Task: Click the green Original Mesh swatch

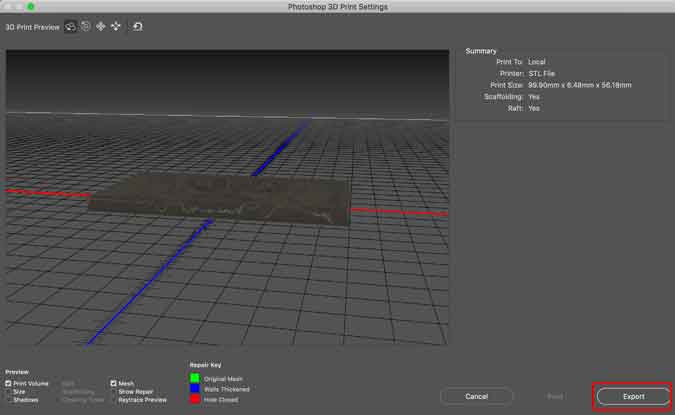Action: tap(194, 379)
